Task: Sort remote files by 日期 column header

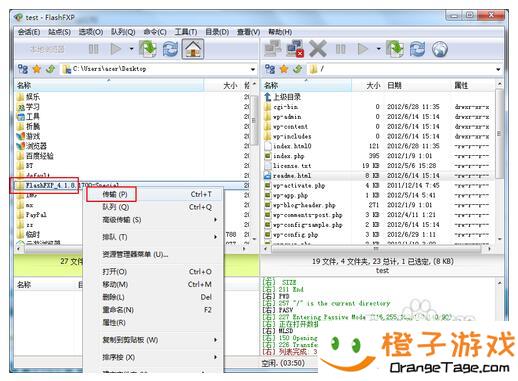Action: click(394, 85)
